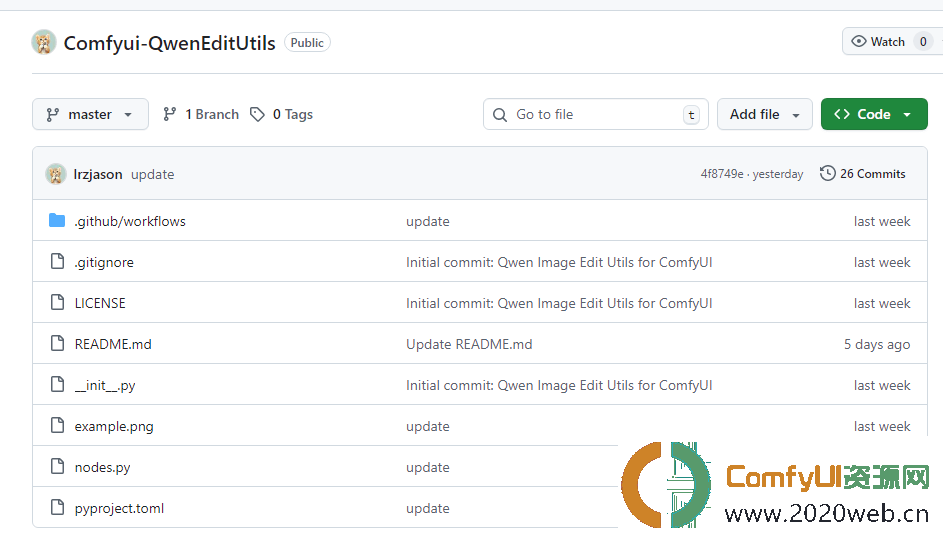Click 'last week' timestamp in __init__.py row
Screen dimensions: 943x539
882,385
